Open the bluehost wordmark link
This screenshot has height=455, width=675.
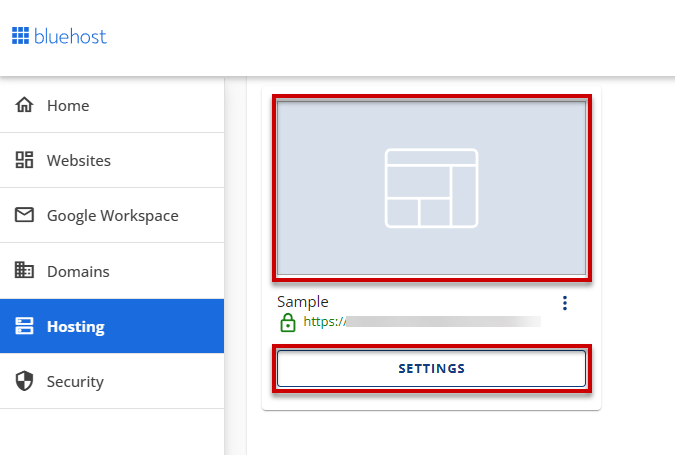point(70,36)
